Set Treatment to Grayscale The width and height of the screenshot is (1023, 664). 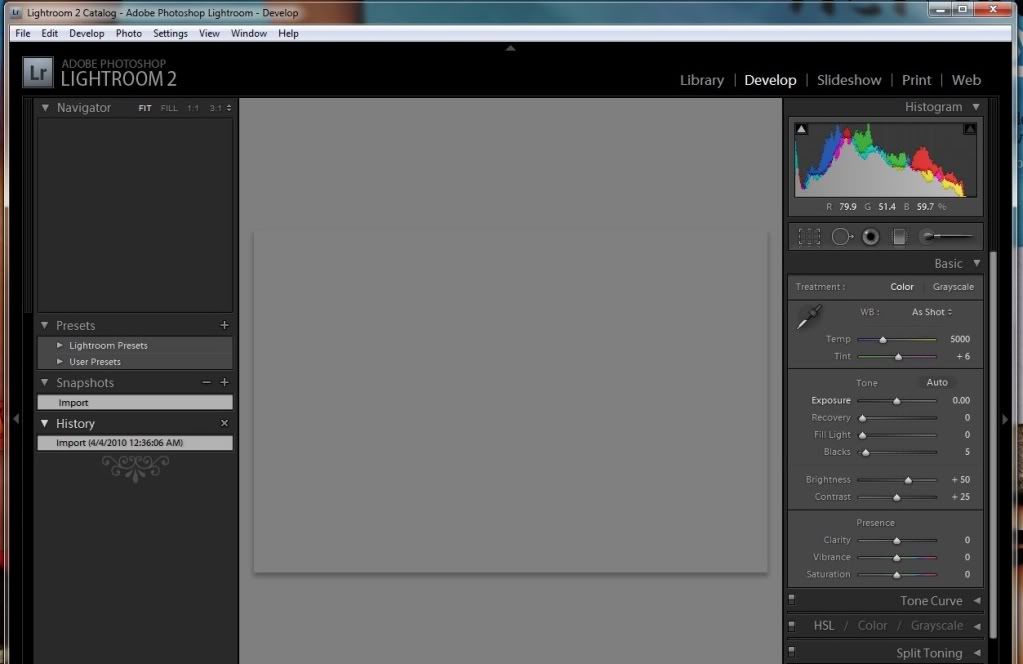(x=953, y=286)
